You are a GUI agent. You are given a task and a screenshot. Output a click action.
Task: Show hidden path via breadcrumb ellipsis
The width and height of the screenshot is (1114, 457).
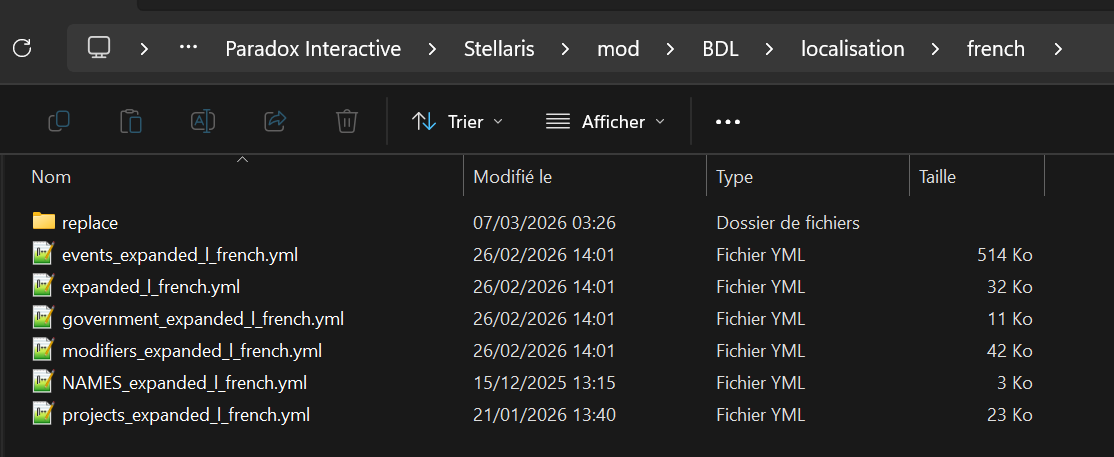pyautogui.click(x=188, y=48)
